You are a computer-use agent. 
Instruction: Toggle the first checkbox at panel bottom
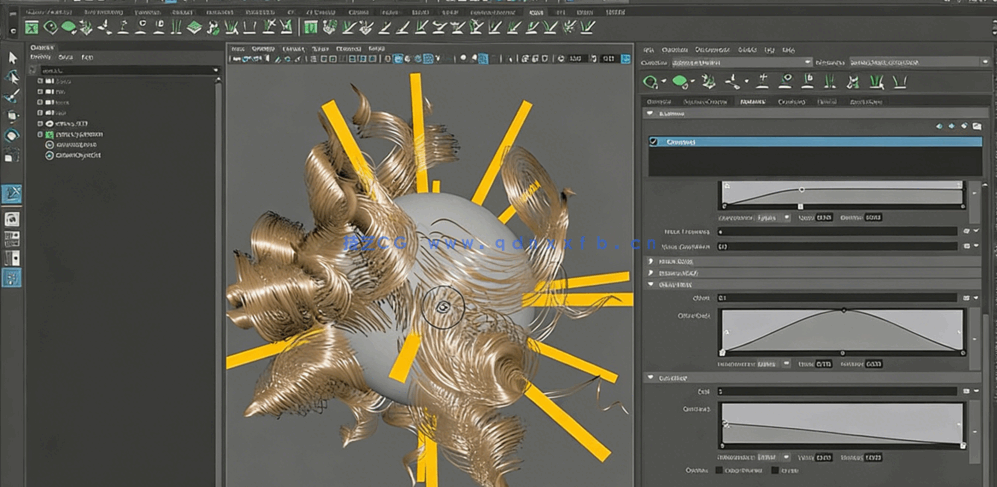click(719, 470)
